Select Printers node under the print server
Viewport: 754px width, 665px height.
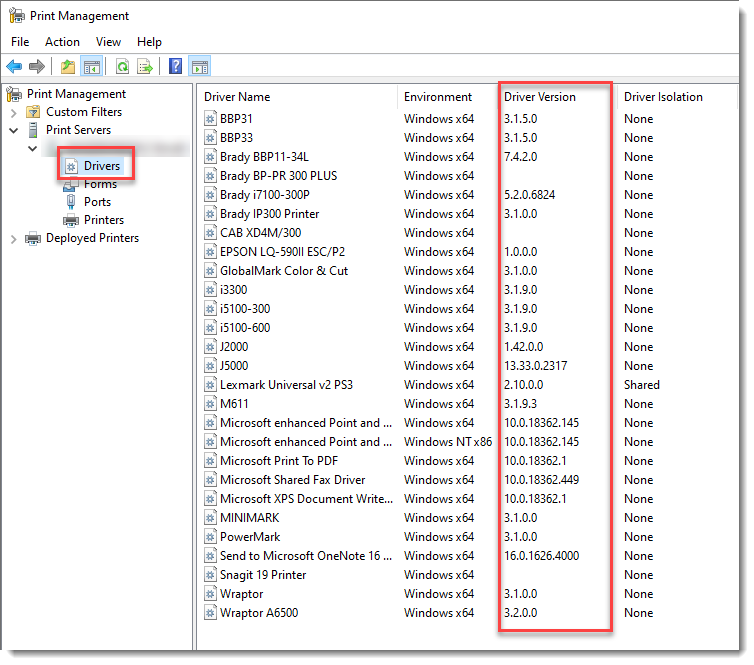pyautogui.click(x=104, y=220)
